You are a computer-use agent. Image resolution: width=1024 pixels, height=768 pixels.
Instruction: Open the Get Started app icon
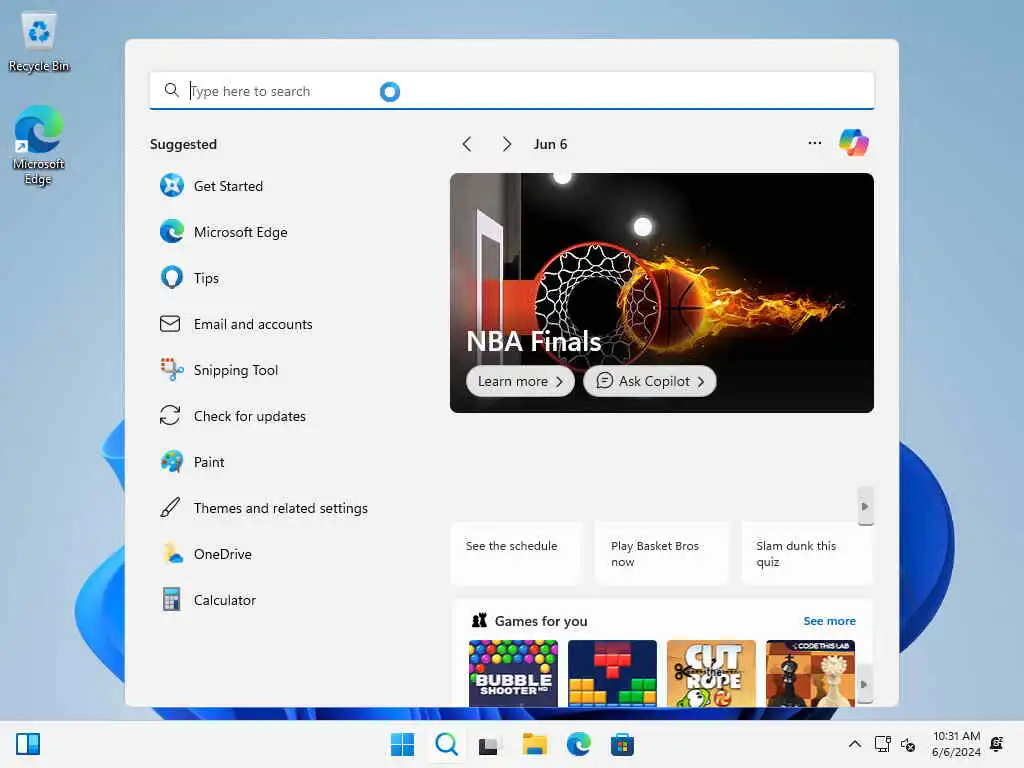(x=172, y=186)
